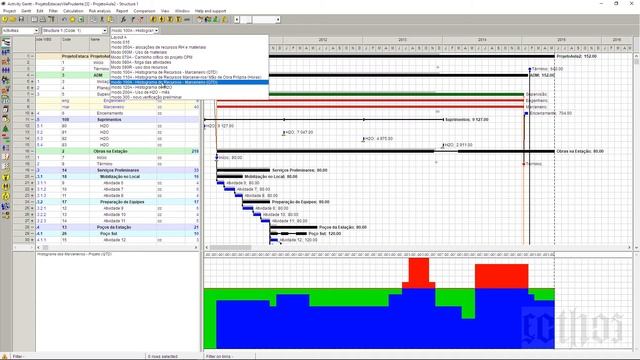Viewport: 640px width, 360px height.
Task: Click the open folder toolbar icon
Action: (x=13, y=19)
